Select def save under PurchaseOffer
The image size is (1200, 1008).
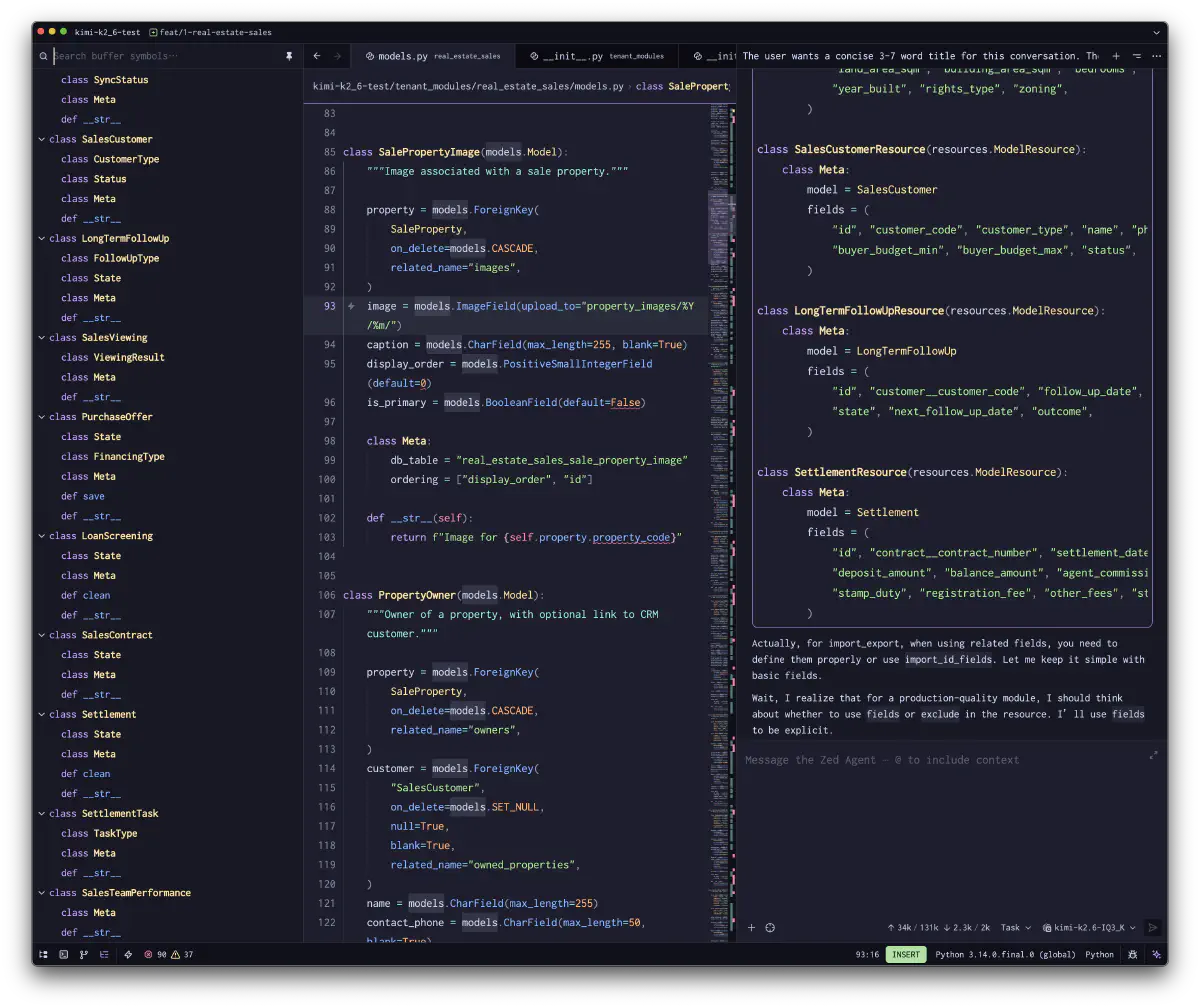82,496
